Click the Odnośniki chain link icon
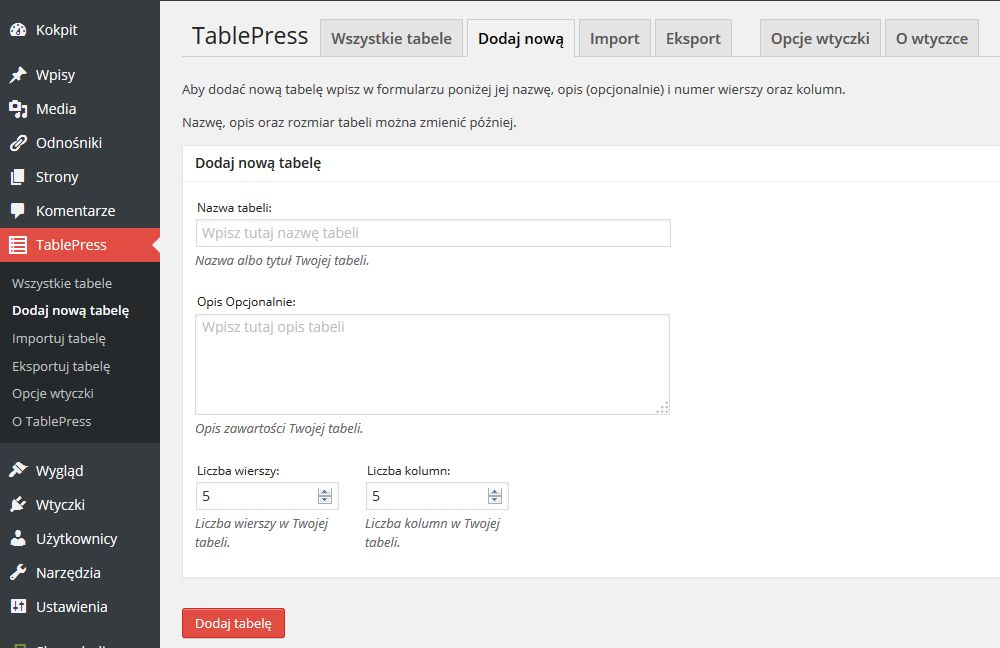1000x648 pixels. pyautogui.click(x=18, y=143)
